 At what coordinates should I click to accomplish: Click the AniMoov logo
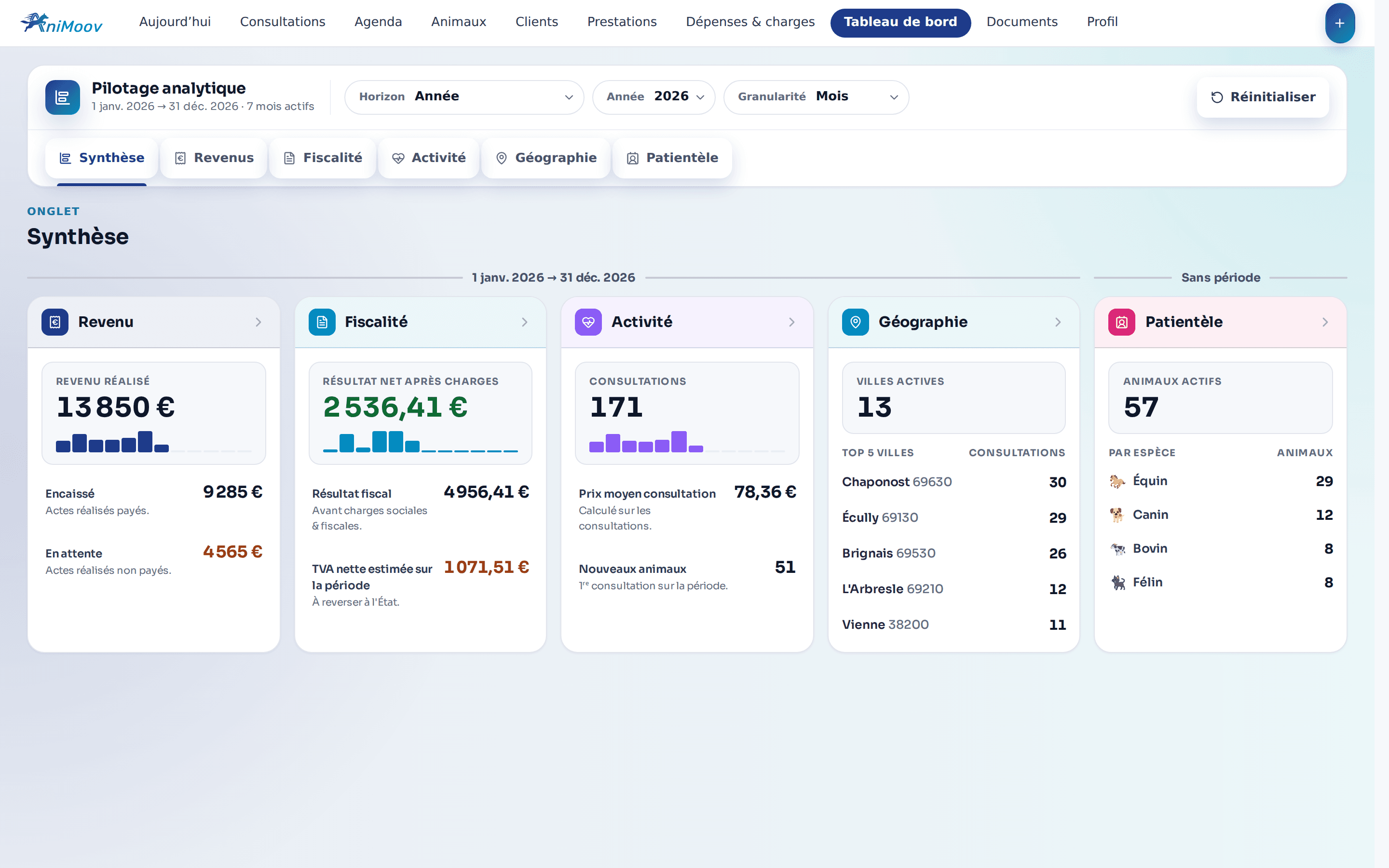pos(61,23)
